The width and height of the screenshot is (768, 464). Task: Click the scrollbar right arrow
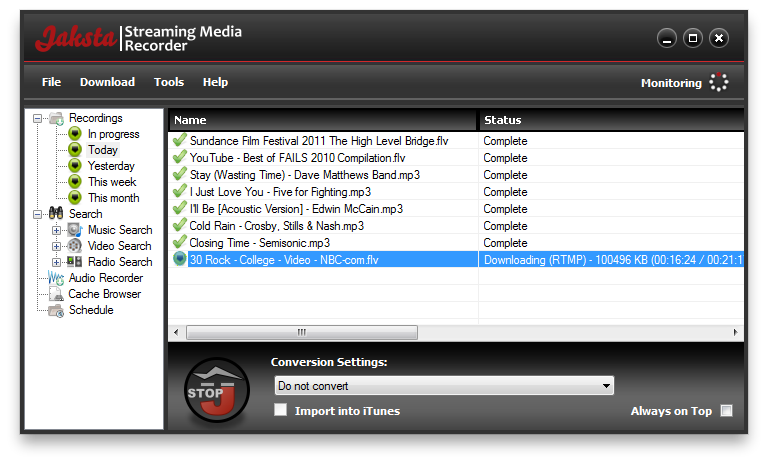click(x=736, y=332)
